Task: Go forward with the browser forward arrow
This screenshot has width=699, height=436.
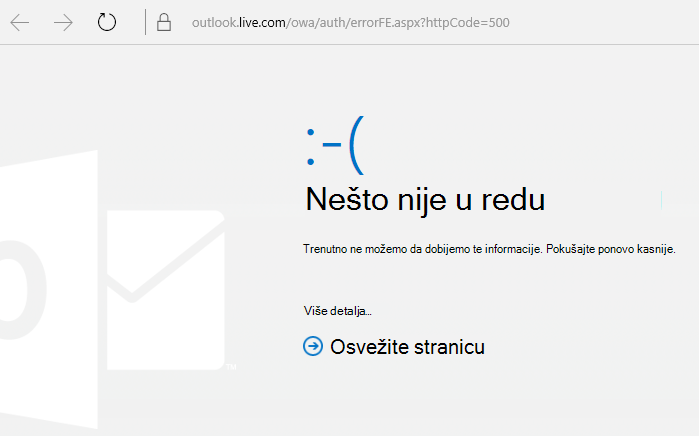Action: pyautogui.click(x=63, y=22)
